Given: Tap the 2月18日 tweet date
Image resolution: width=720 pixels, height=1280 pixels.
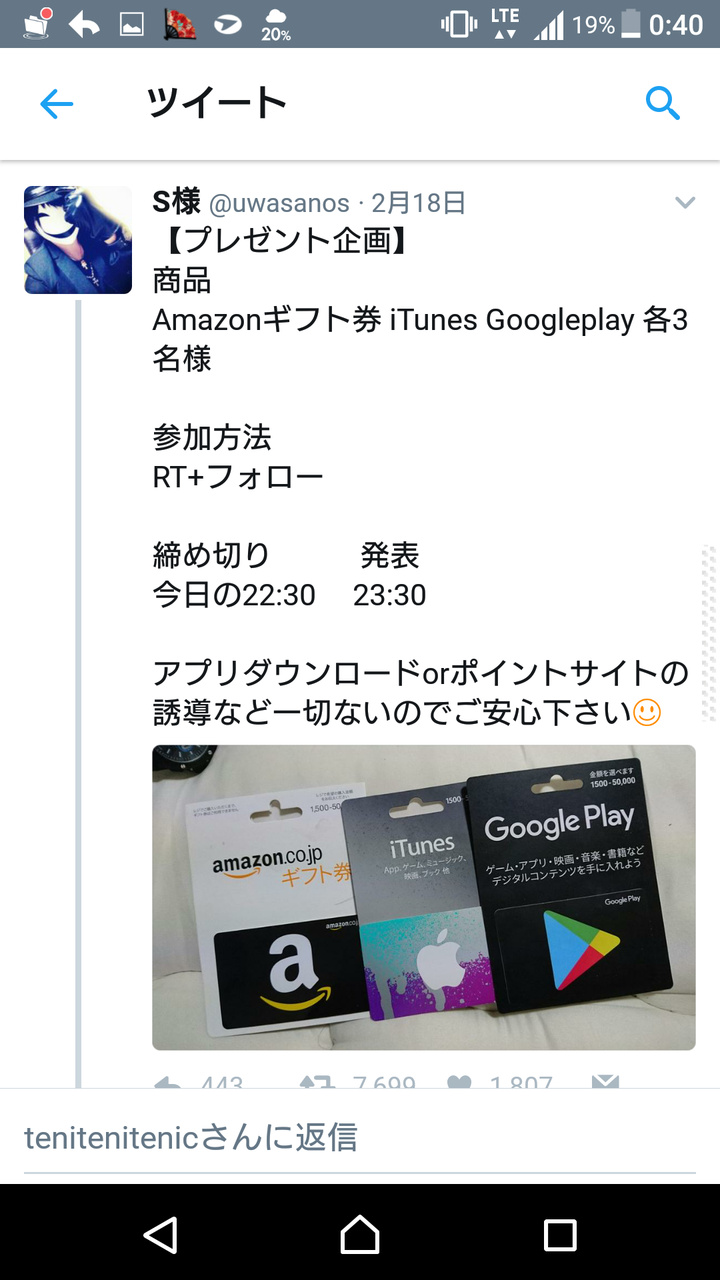Looking at the screenshot, I should 419,203.
